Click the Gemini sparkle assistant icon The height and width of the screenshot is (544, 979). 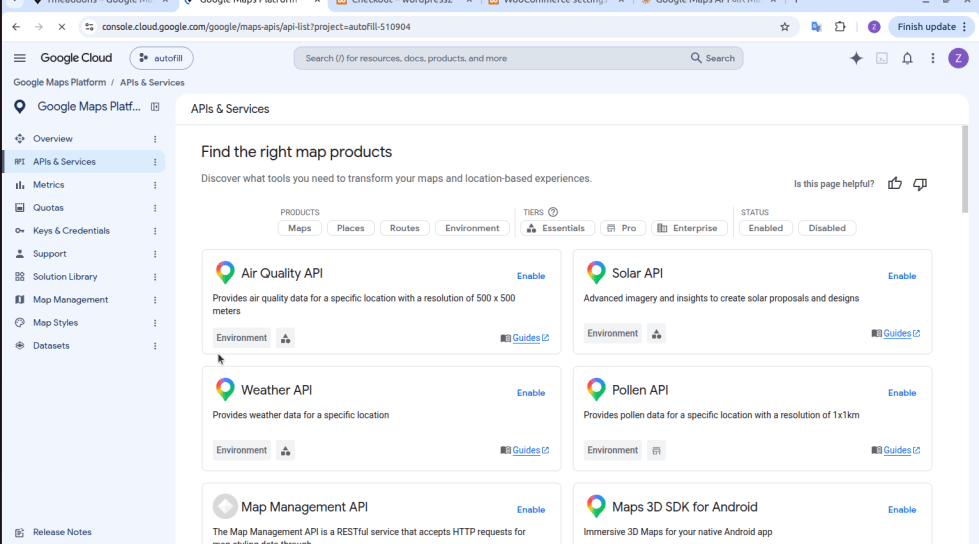click(x=856, y=58)
